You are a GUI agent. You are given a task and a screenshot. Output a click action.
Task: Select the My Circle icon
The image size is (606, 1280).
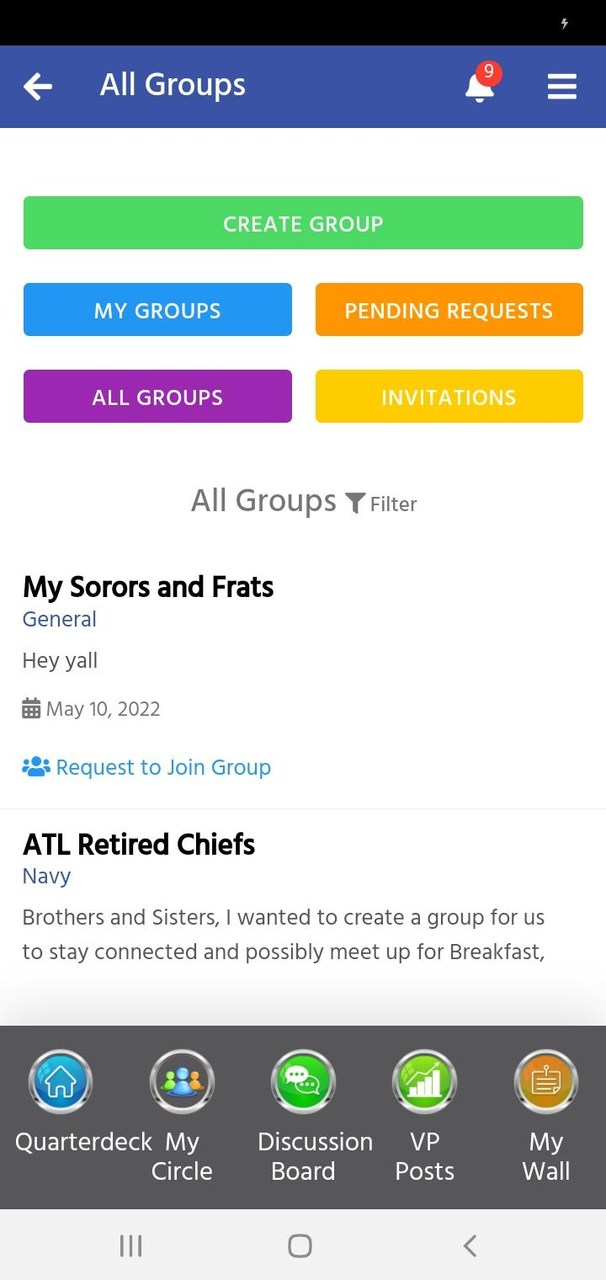[x=181, y=1081]
